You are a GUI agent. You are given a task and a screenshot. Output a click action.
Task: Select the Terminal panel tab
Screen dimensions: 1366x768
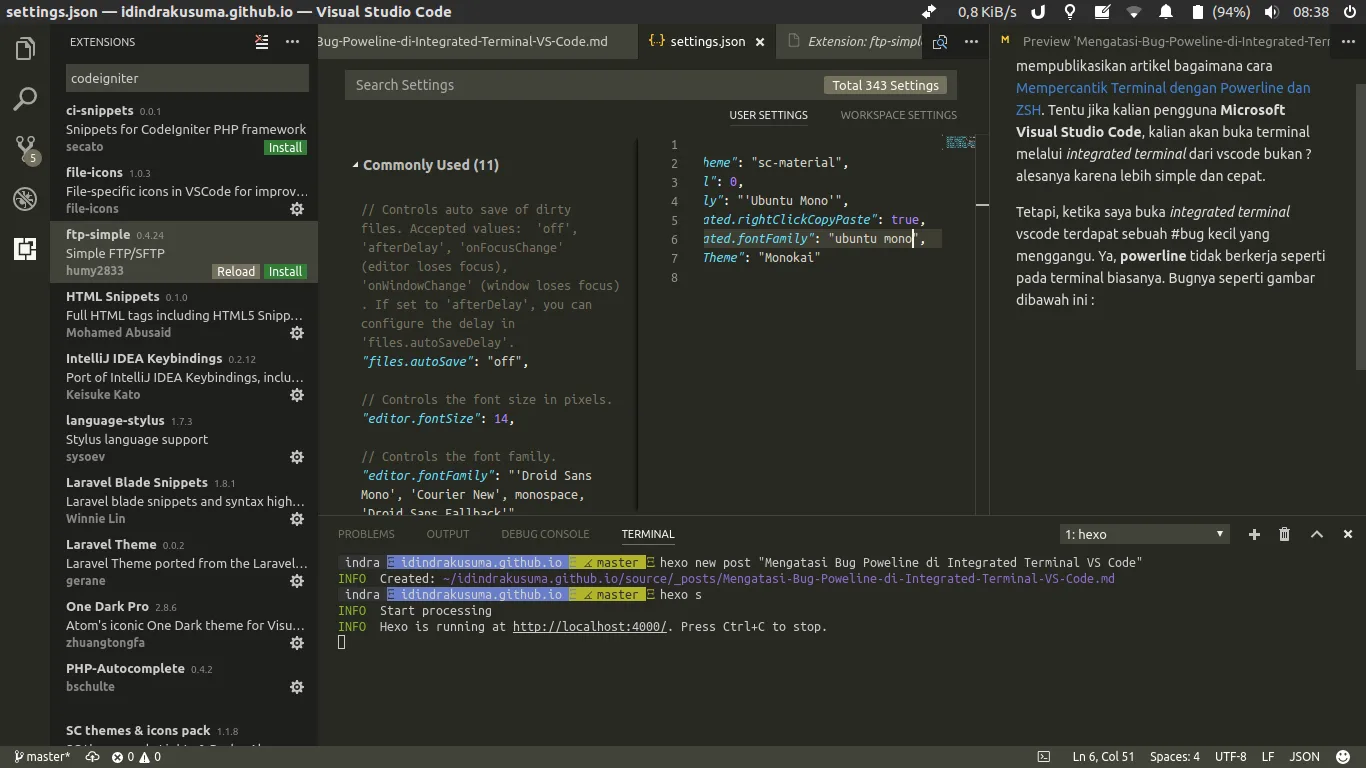[x=648, y=534]
